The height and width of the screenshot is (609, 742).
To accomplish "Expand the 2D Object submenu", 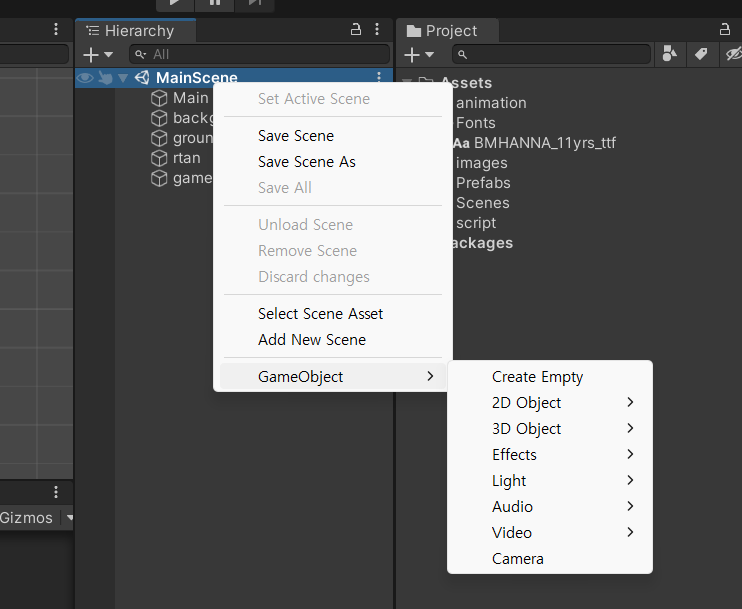I will [x=549, y=403].
